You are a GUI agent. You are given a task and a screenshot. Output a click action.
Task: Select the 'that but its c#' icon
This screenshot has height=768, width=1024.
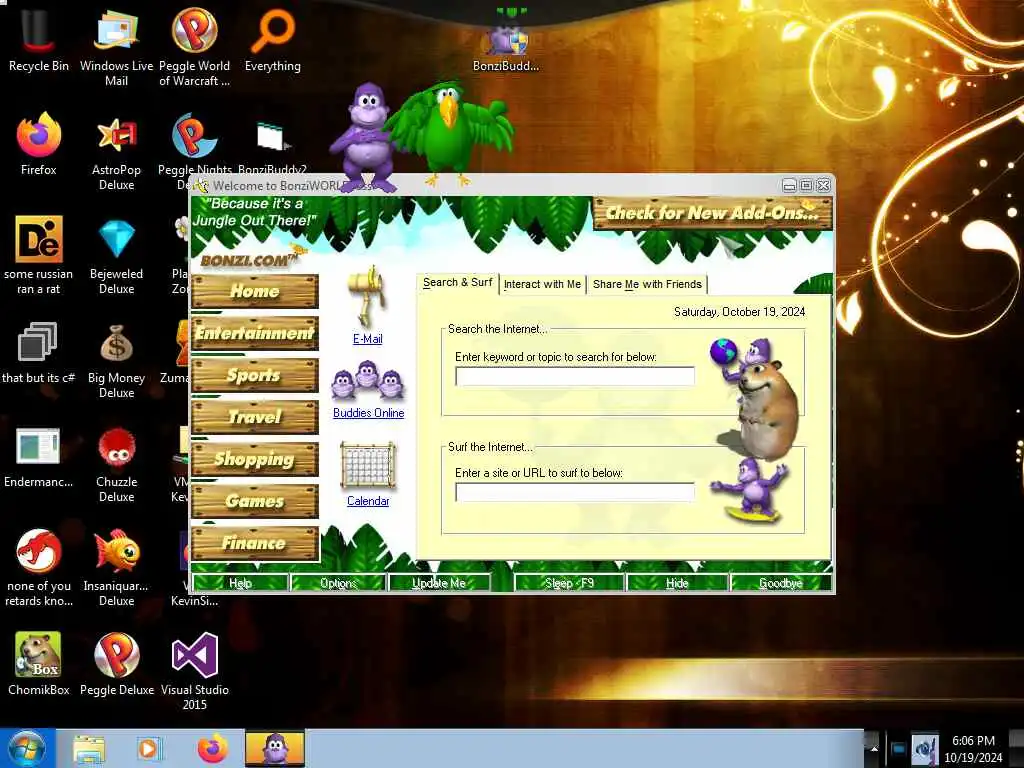(x=39, y=353)
